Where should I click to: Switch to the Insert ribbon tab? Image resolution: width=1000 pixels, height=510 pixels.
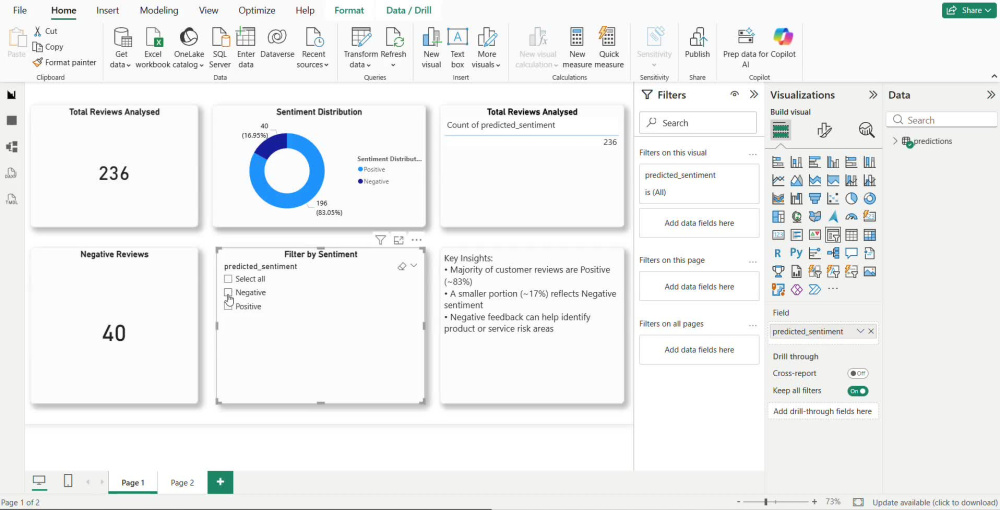point(107,10)
